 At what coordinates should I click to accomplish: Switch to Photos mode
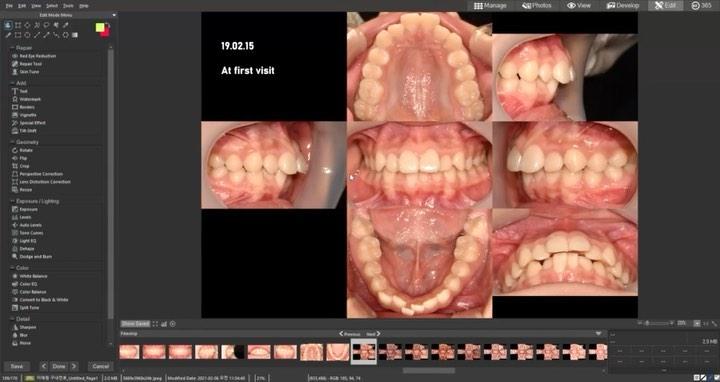(x=536, y=6)
